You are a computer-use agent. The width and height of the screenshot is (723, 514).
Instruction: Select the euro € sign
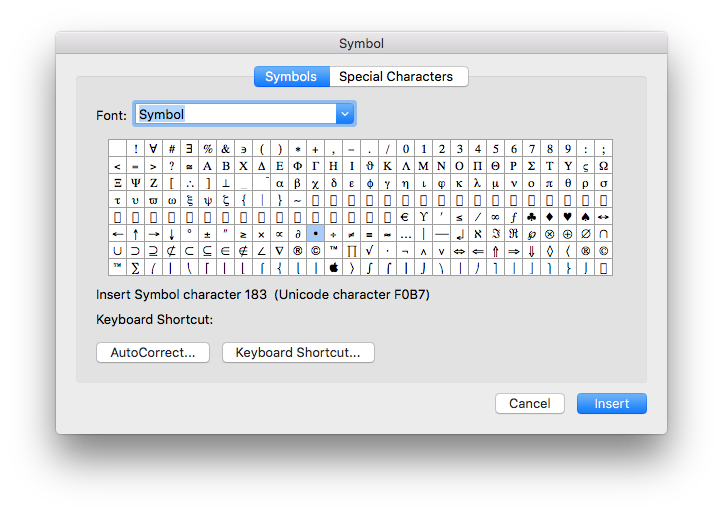point(405,217)
